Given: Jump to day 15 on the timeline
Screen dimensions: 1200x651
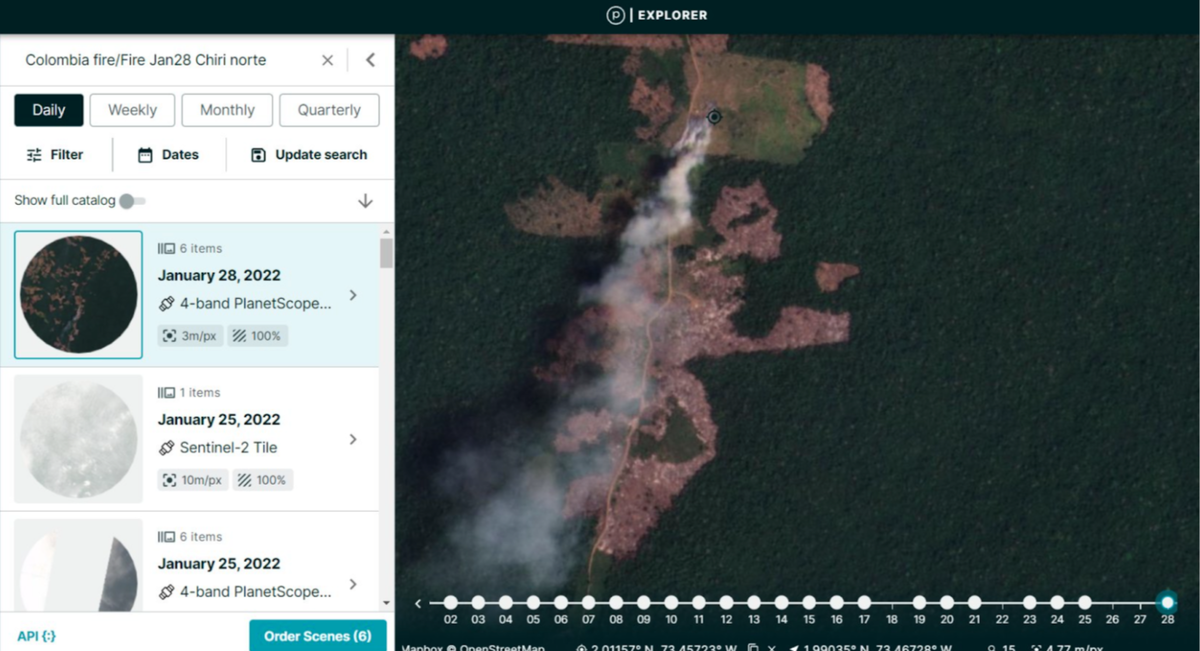Looking at the screenshot, I should click(808, 603).
